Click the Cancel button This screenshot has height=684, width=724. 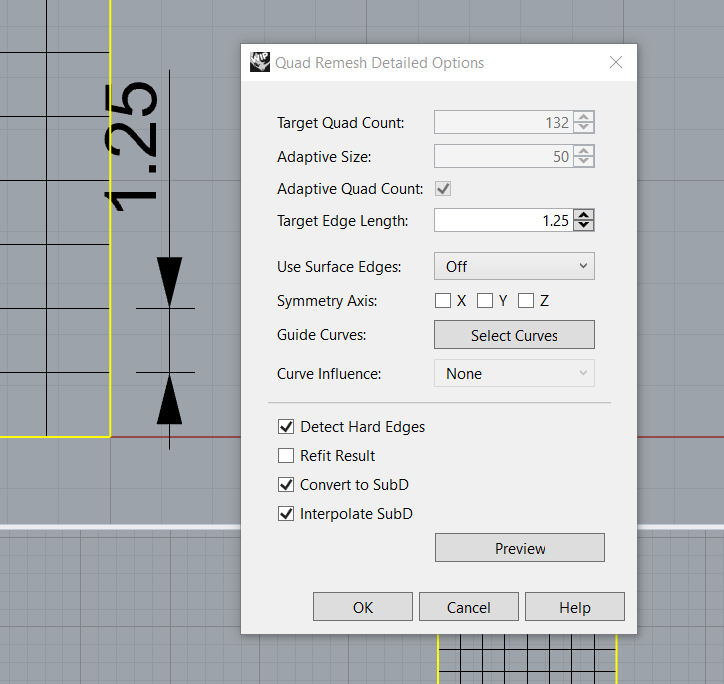coord(469,607)
